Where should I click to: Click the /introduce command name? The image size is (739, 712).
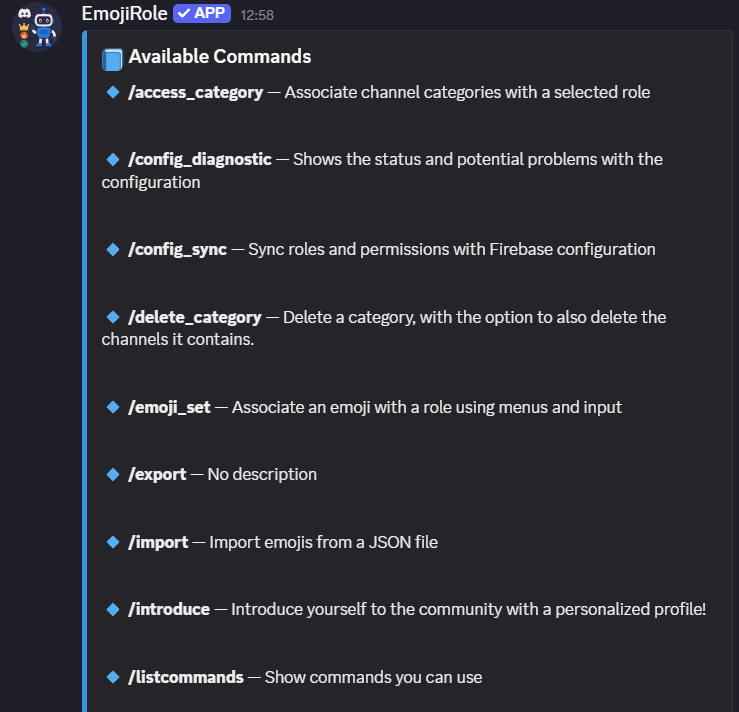[169, 610]
